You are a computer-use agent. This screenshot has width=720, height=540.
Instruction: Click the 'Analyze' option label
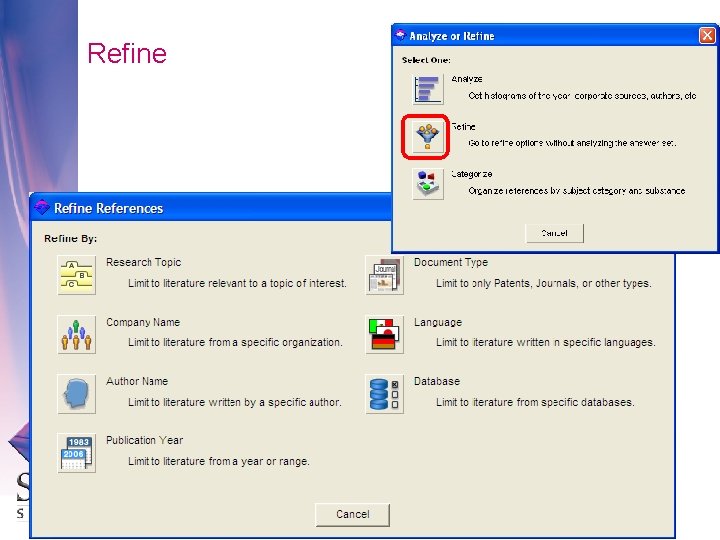(467, 79)
